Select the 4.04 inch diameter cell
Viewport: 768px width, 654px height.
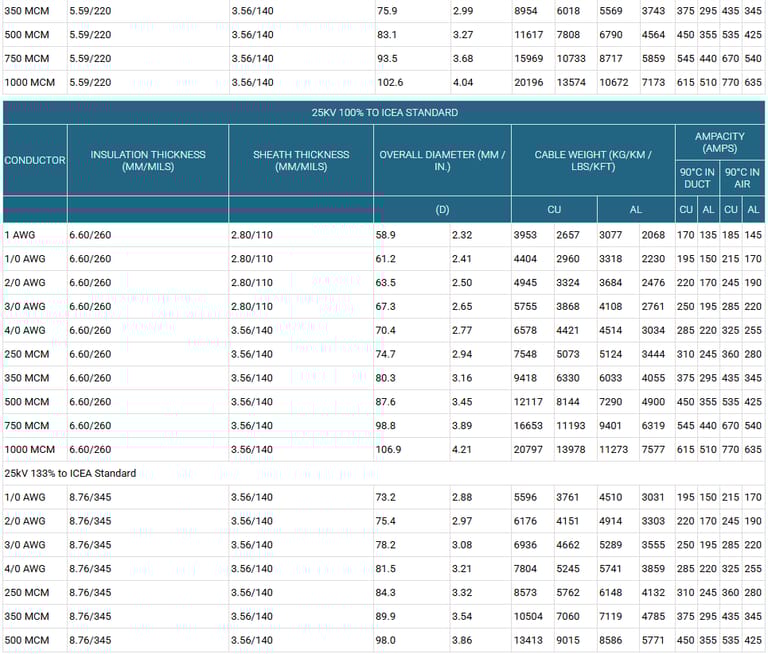click(x=463, y=83)
